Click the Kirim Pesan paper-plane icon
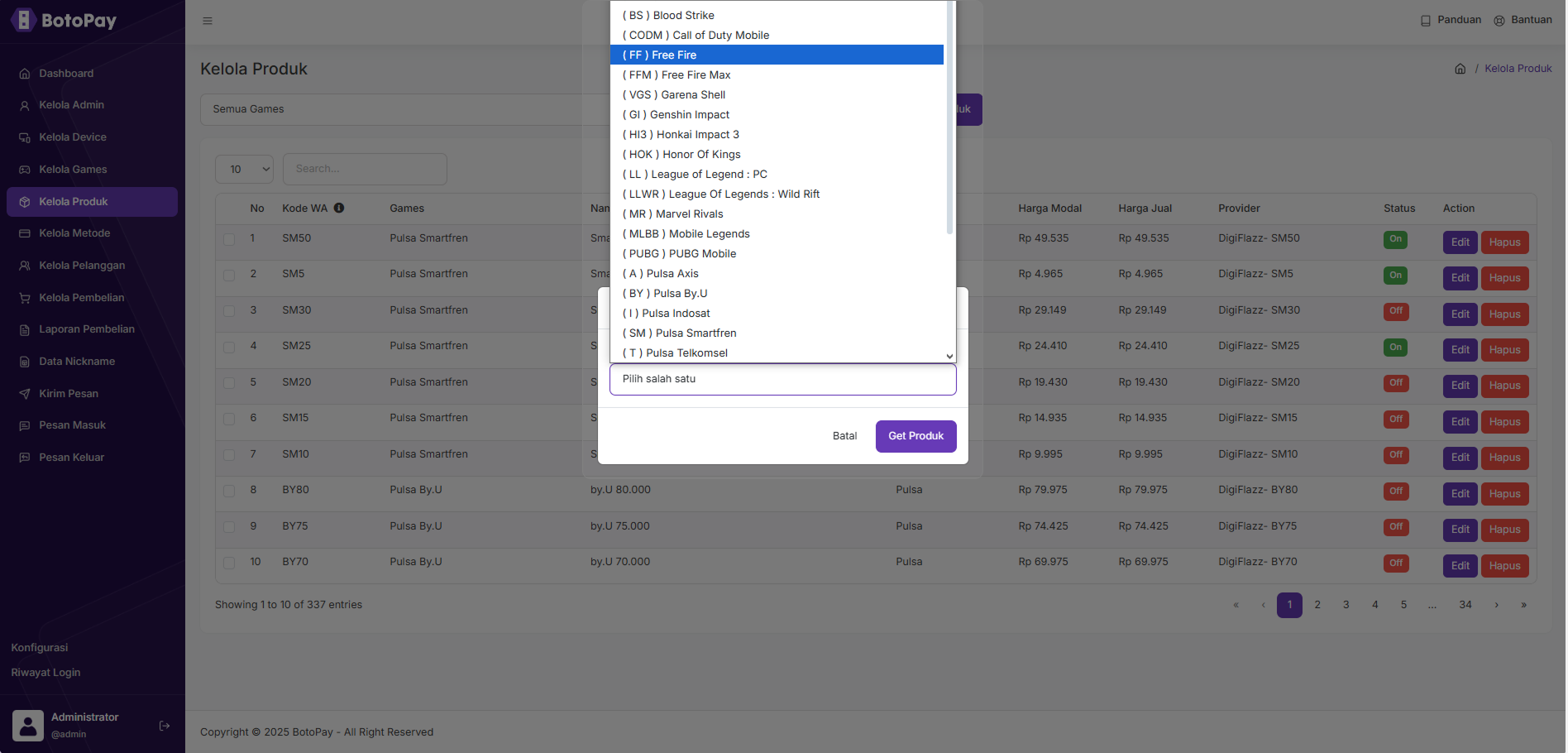Screen dimensions: 1568x753 coord(25,394)
